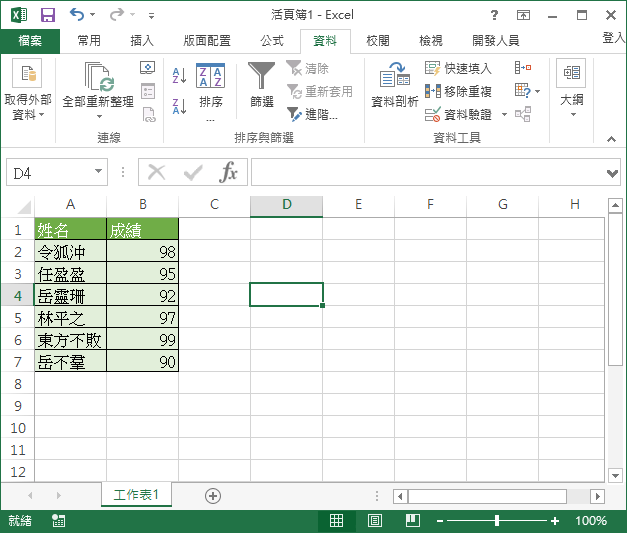627x533 pixels.
Task: Click Flash Fill (快速填入)
Action: pos(458,68)
